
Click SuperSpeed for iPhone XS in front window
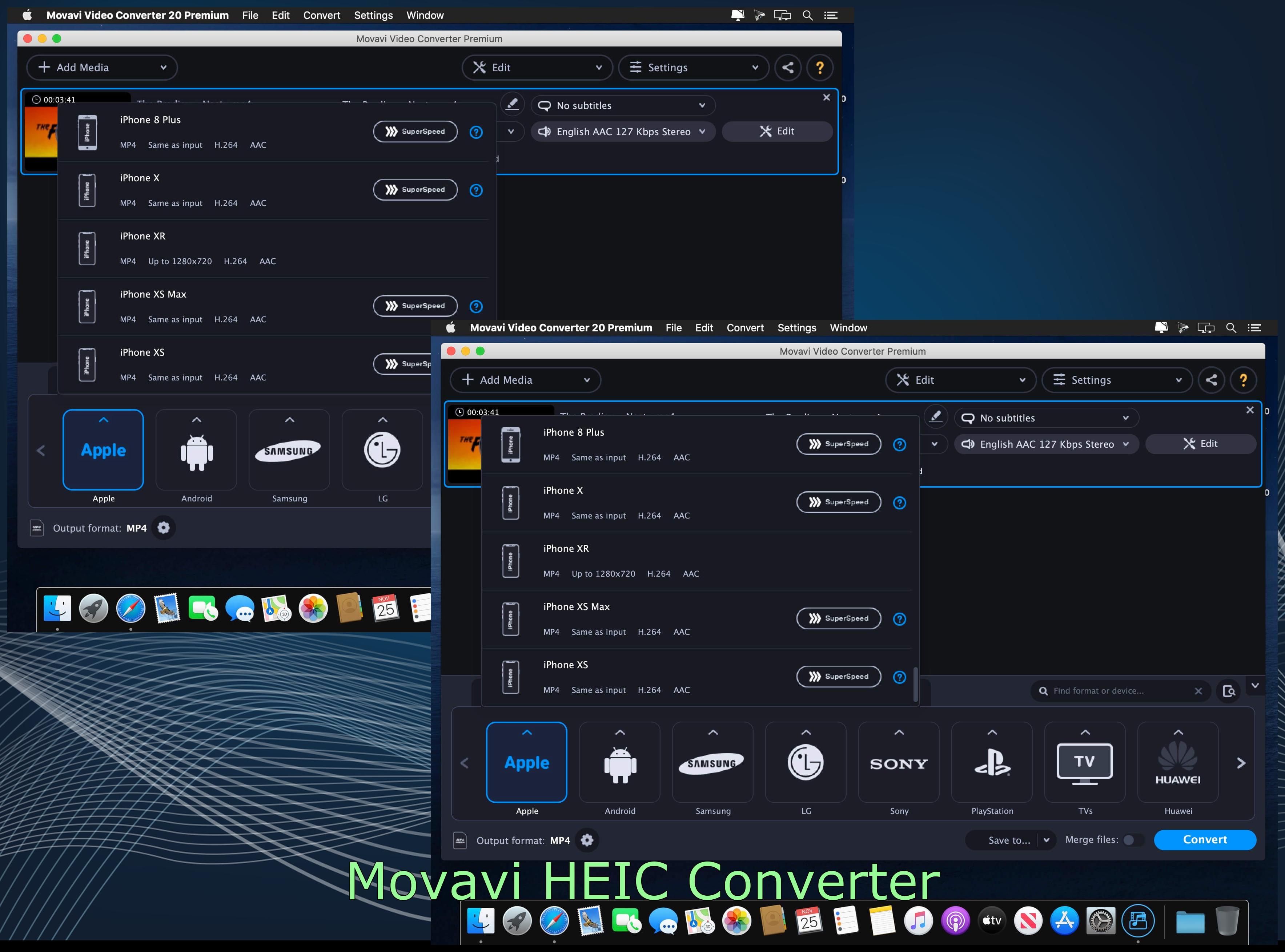[838, 677]
